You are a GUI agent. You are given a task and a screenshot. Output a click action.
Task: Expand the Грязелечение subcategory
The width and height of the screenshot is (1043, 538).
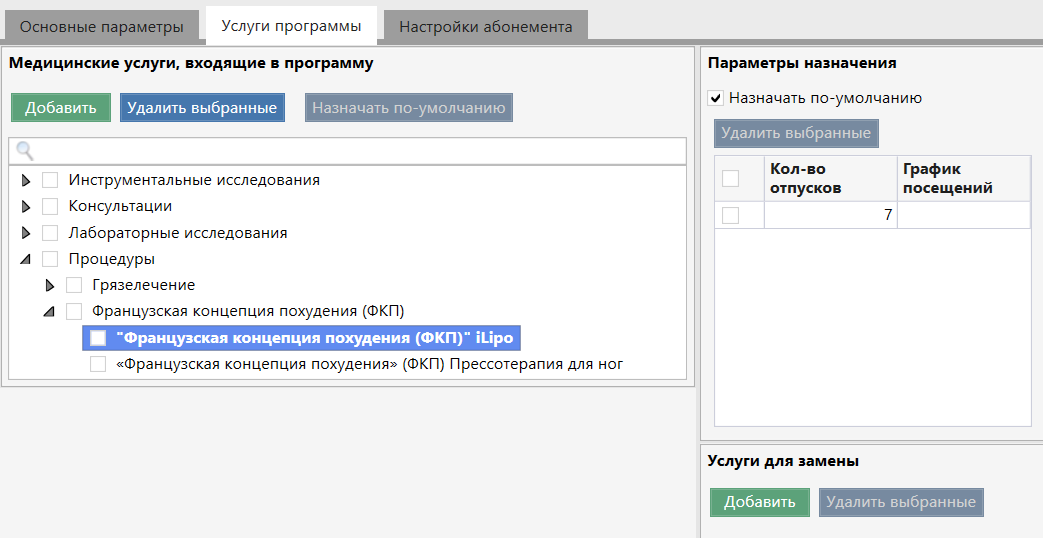click(50, 285)
